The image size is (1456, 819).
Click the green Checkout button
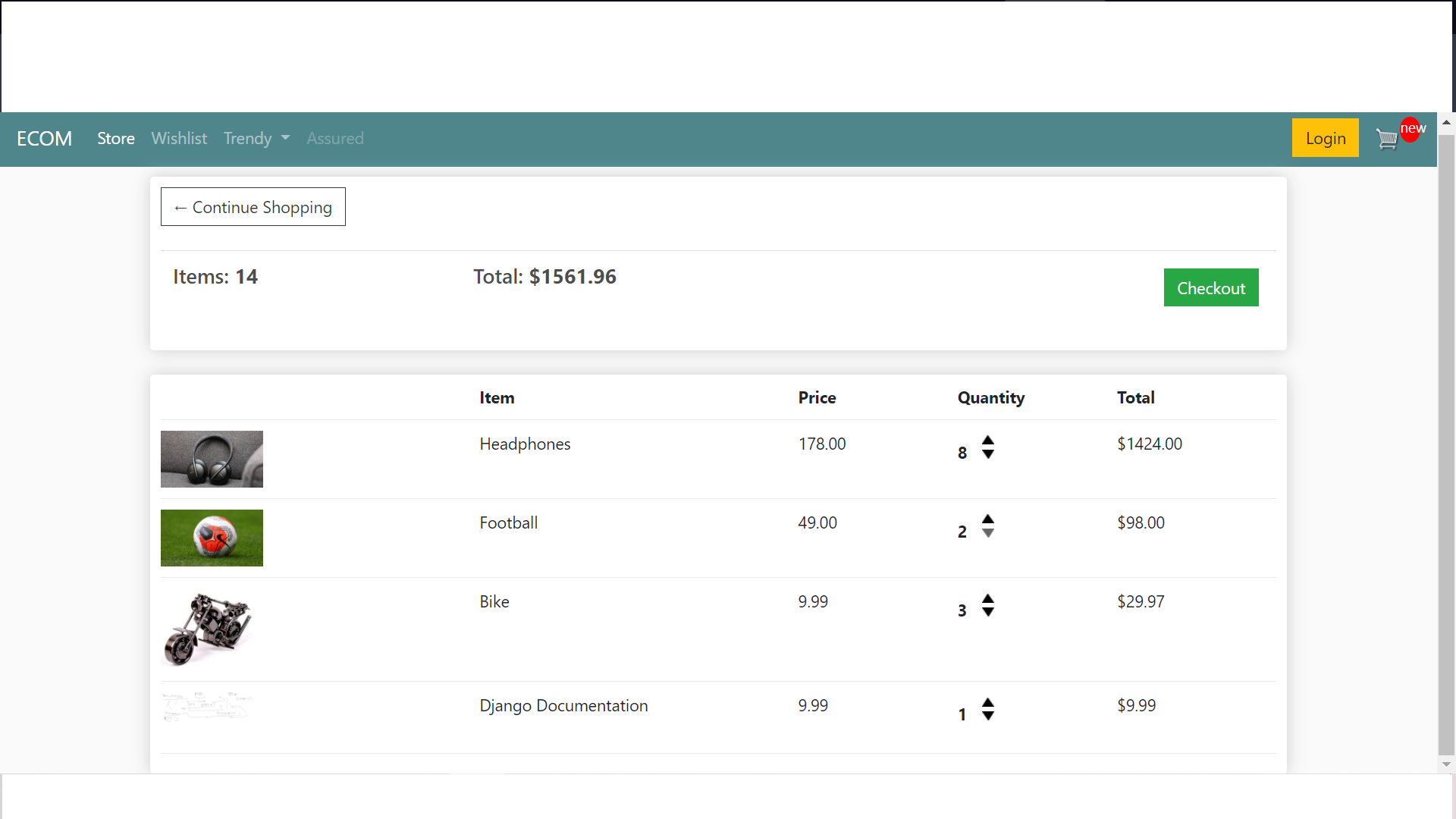(x=1211, y=287)
